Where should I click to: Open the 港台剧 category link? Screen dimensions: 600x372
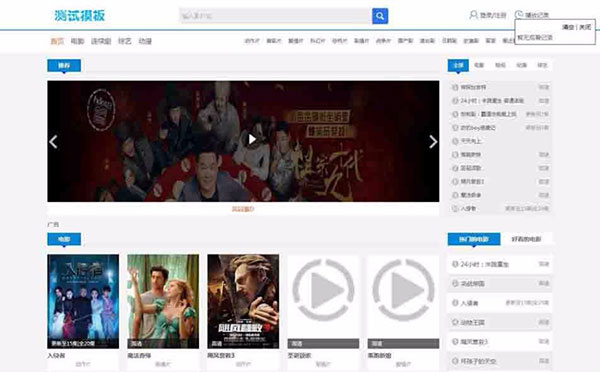[x=427, y=41]
